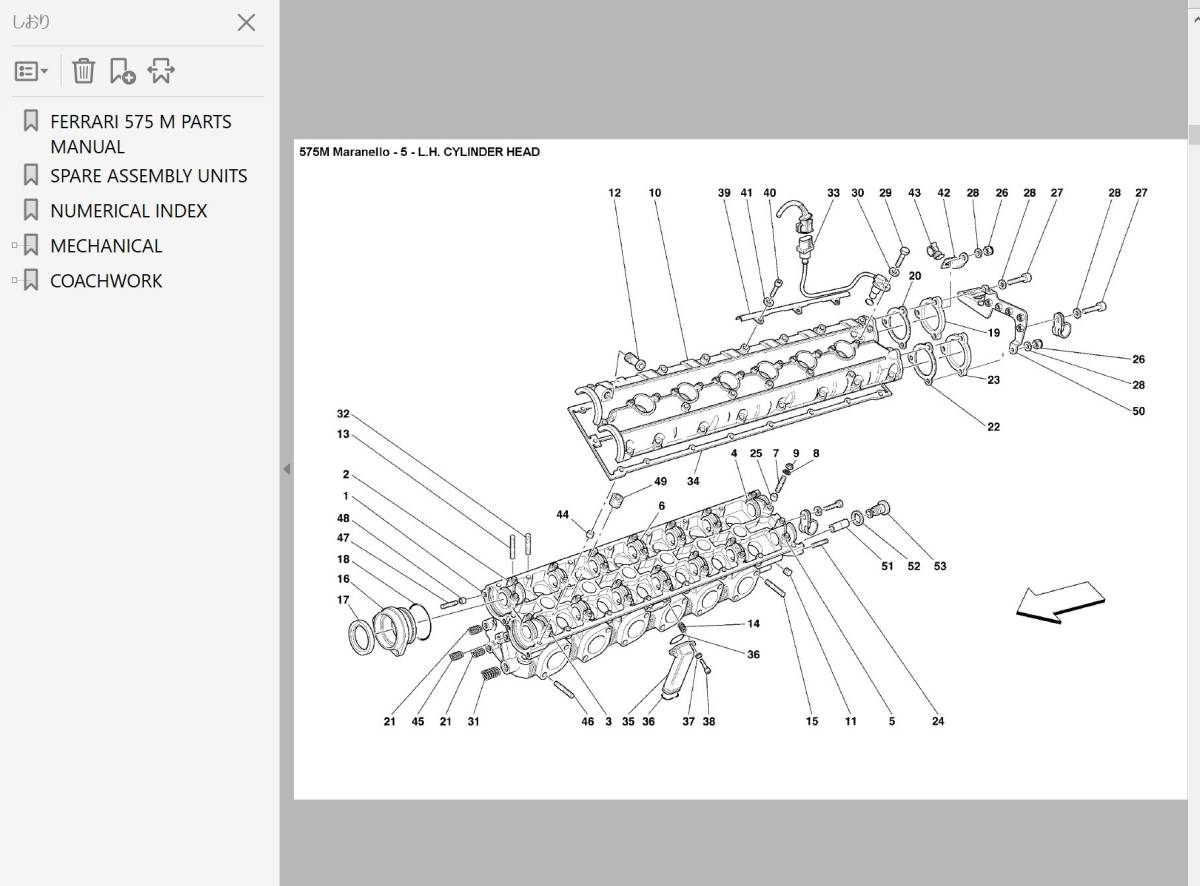Click part number 32 in the diagram
The image size is (1200, 886).
tap(343, 414)
